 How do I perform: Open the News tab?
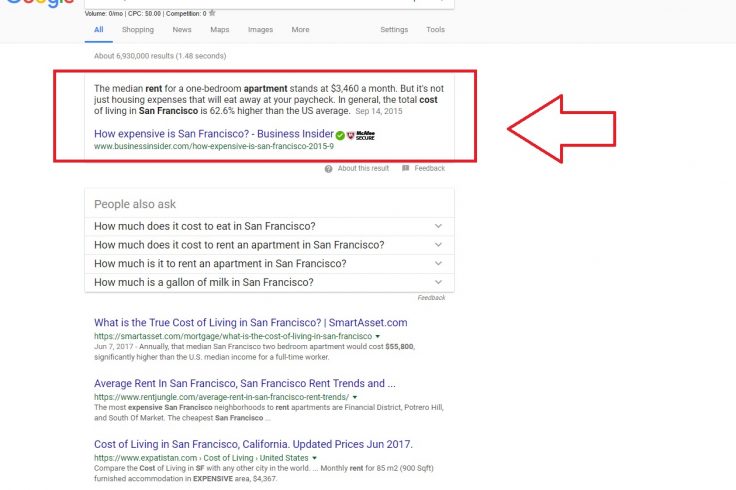tap(182, 30)
